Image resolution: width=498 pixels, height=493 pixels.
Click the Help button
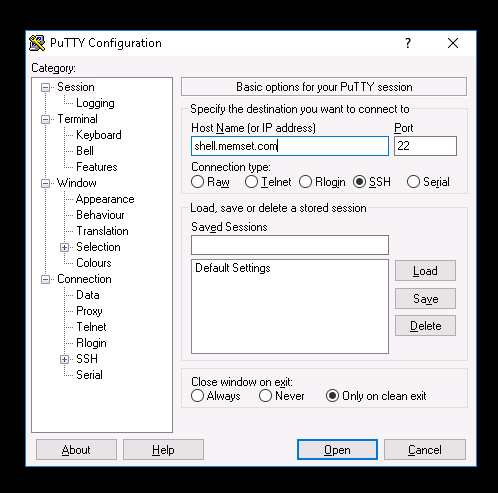pos(163,450)
